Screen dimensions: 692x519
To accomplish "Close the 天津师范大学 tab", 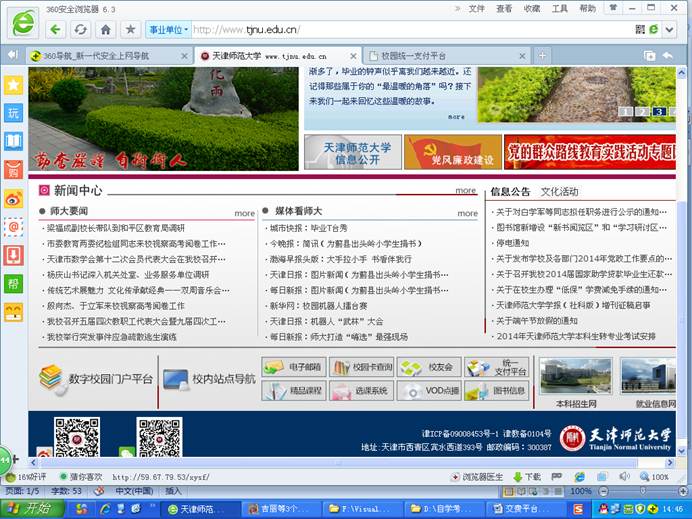I will (x=353, y=56).
